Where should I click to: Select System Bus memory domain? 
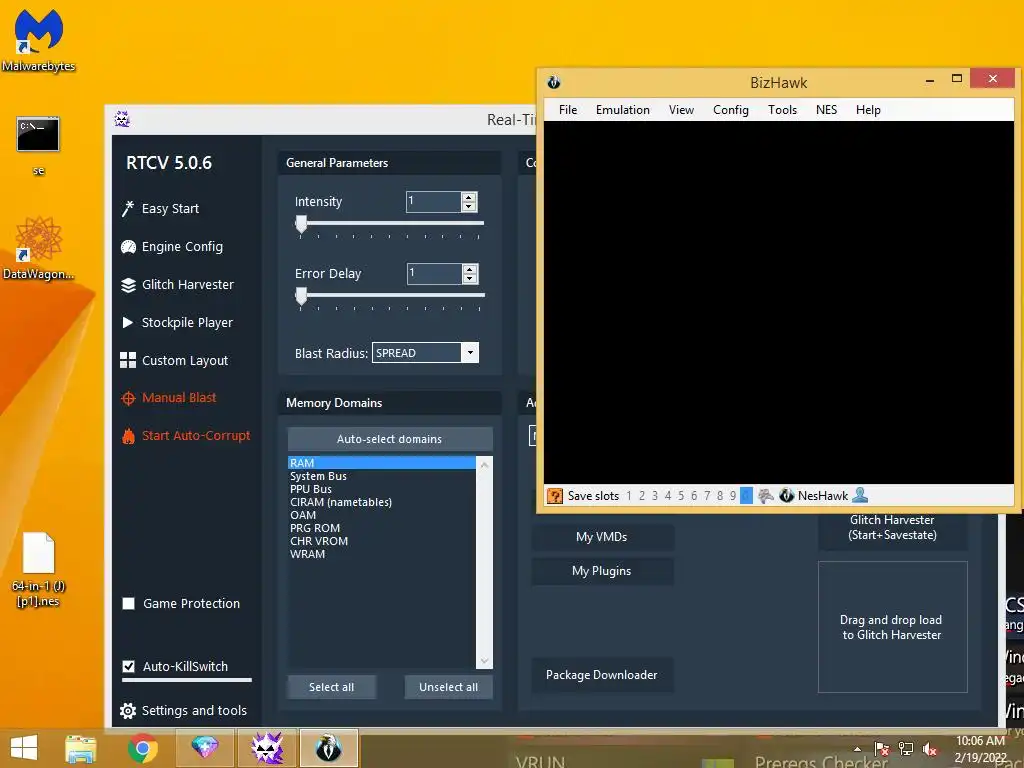point(382,476)
